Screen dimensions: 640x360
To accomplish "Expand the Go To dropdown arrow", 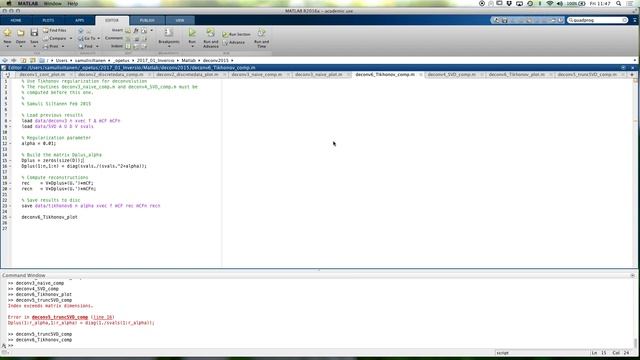I will click(98, 38).
